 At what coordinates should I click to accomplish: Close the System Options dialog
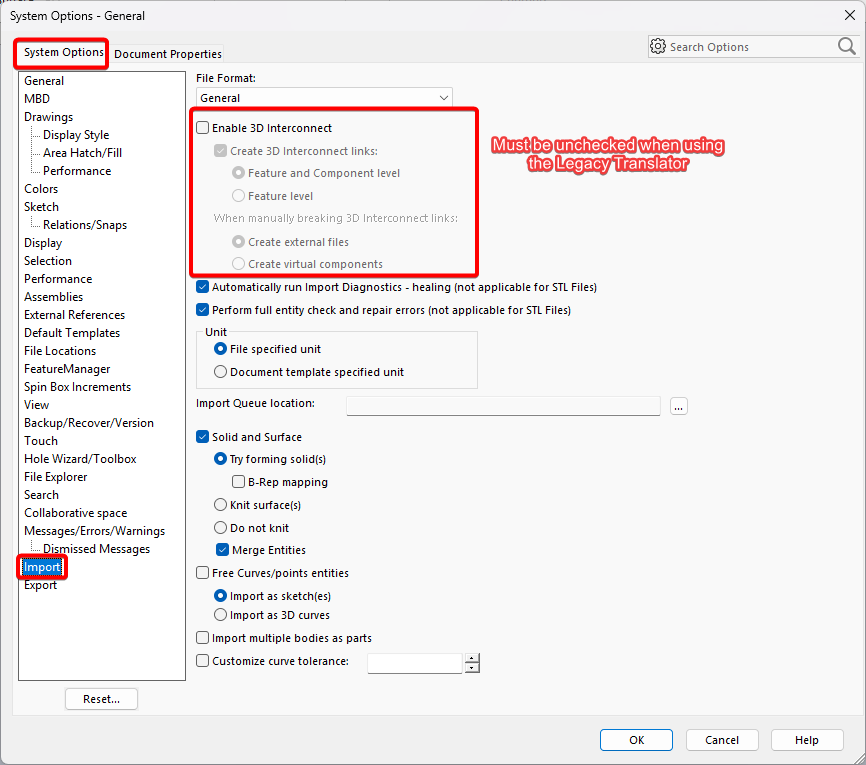pyautogui.click(x=849, y=15)
